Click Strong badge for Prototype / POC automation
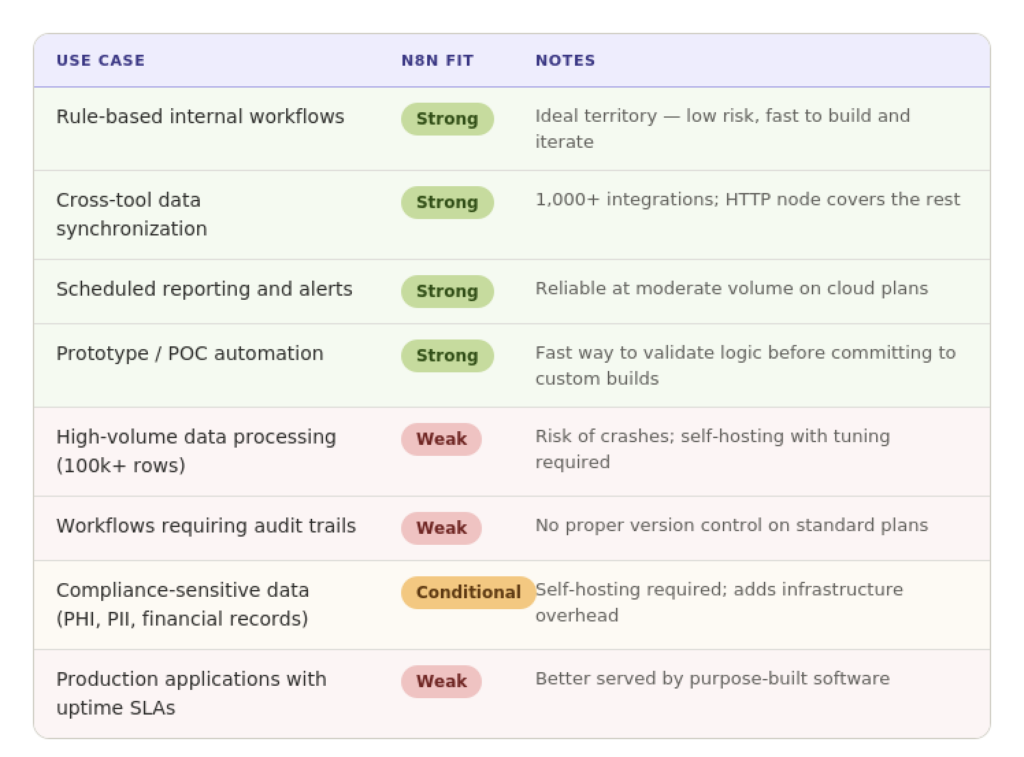1024x757 pixels. 447,356
